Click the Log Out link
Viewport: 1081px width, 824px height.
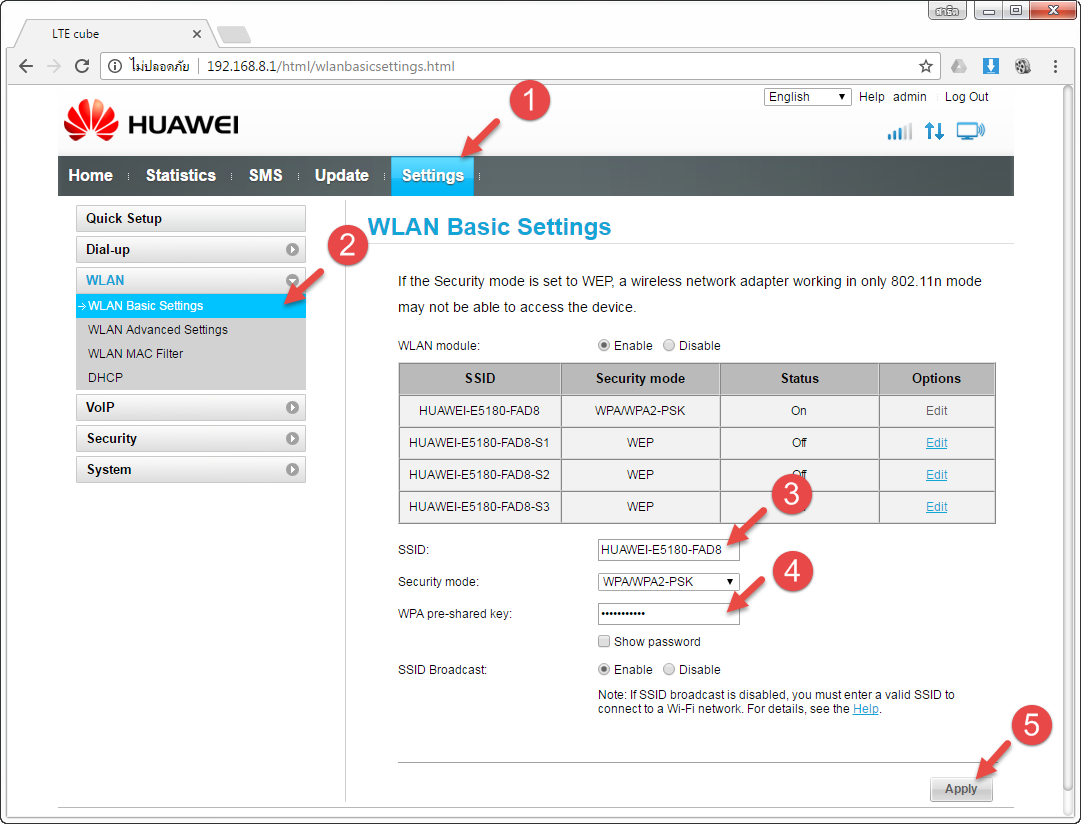(966, 97)
